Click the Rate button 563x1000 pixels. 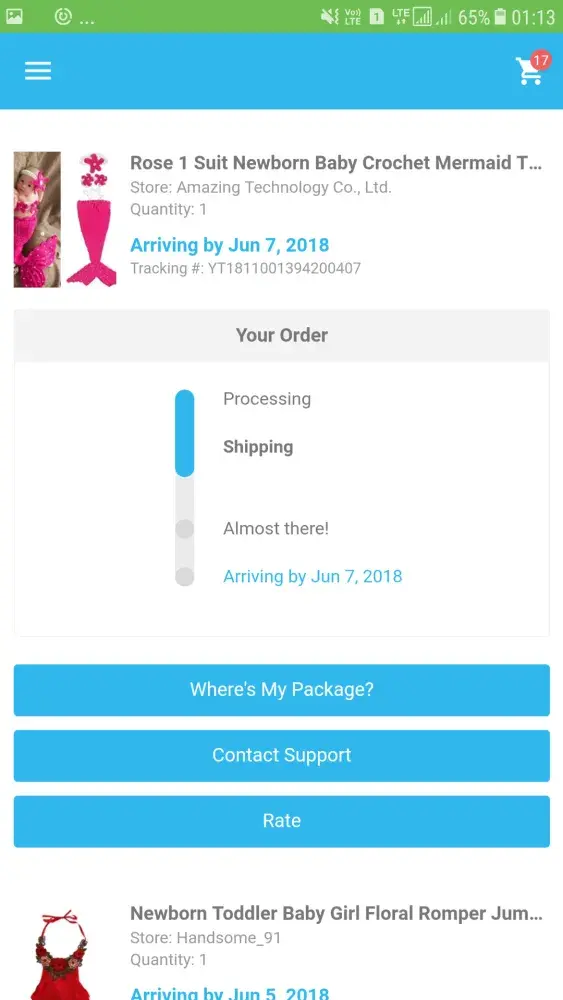[x=282, y=821]
